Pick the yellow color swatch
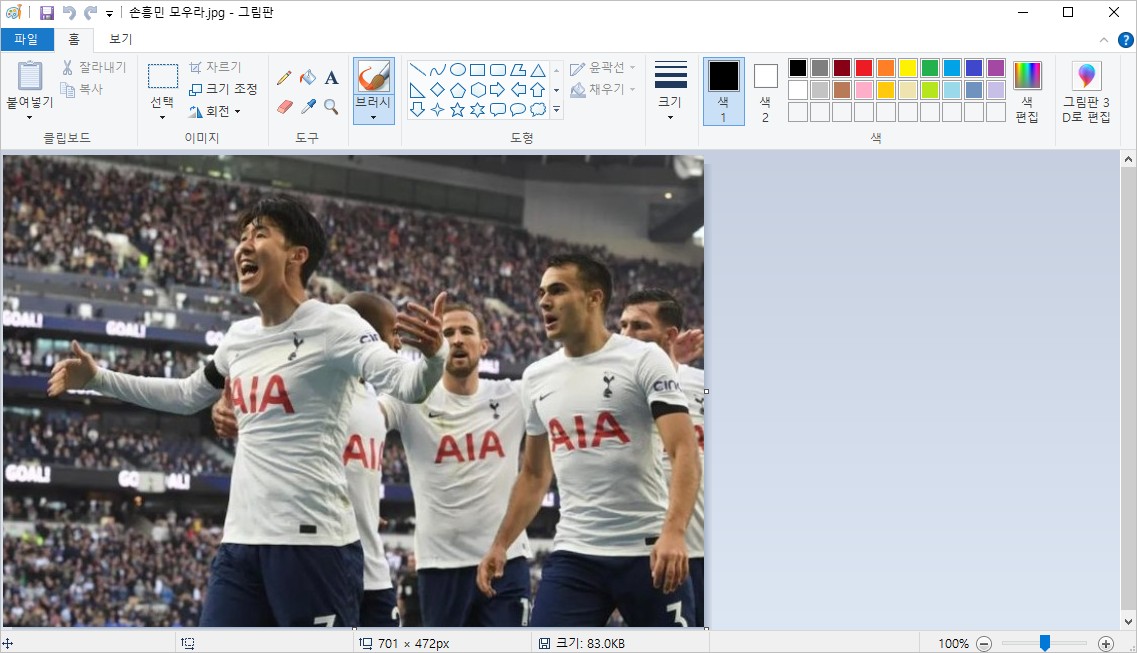The width and height of the screenshot is (1137, 653). [x=908, y=68]
